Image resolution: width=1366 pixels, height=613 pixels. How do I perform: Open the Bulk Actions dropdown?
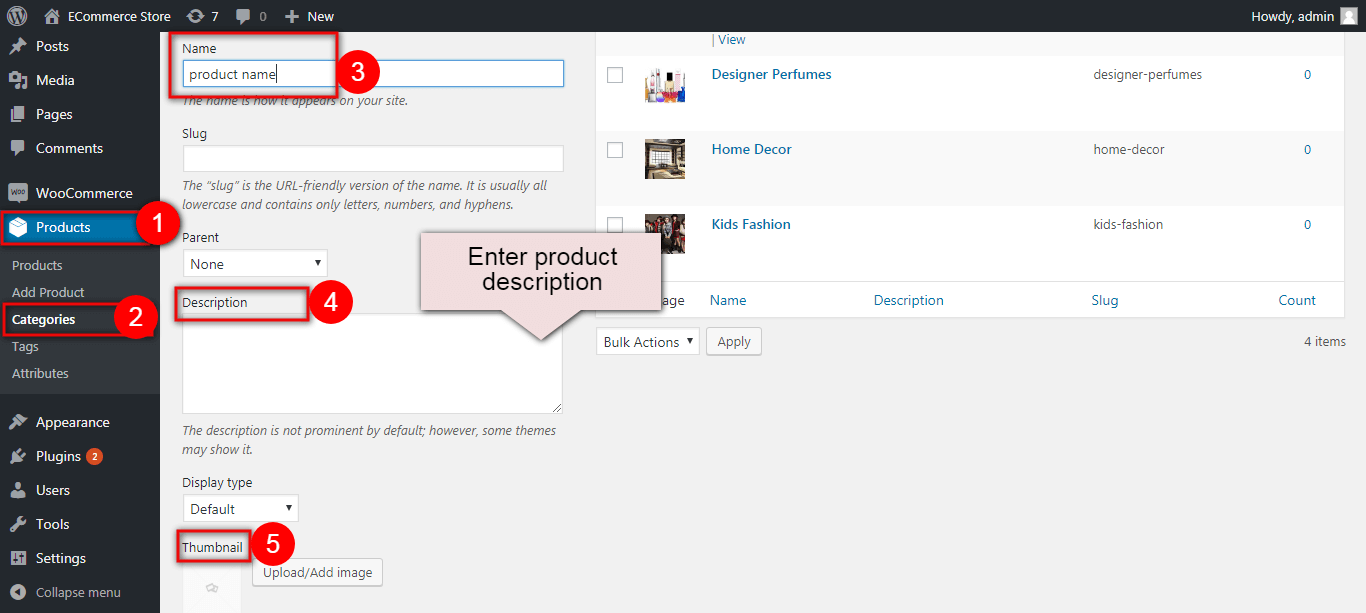coord(647,342)
